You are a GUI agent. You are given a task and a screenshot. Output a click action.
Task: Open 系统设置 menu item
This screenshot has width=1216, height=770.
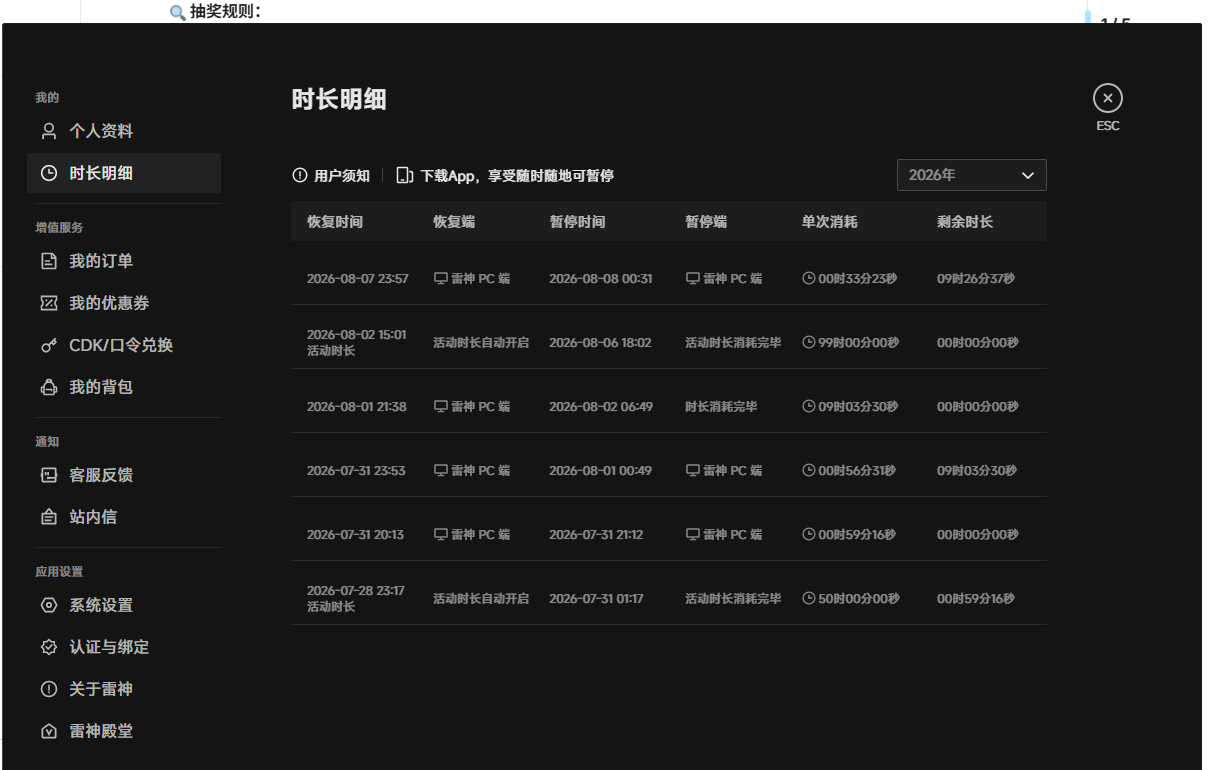pyautogui.click(x=124, y=605)
